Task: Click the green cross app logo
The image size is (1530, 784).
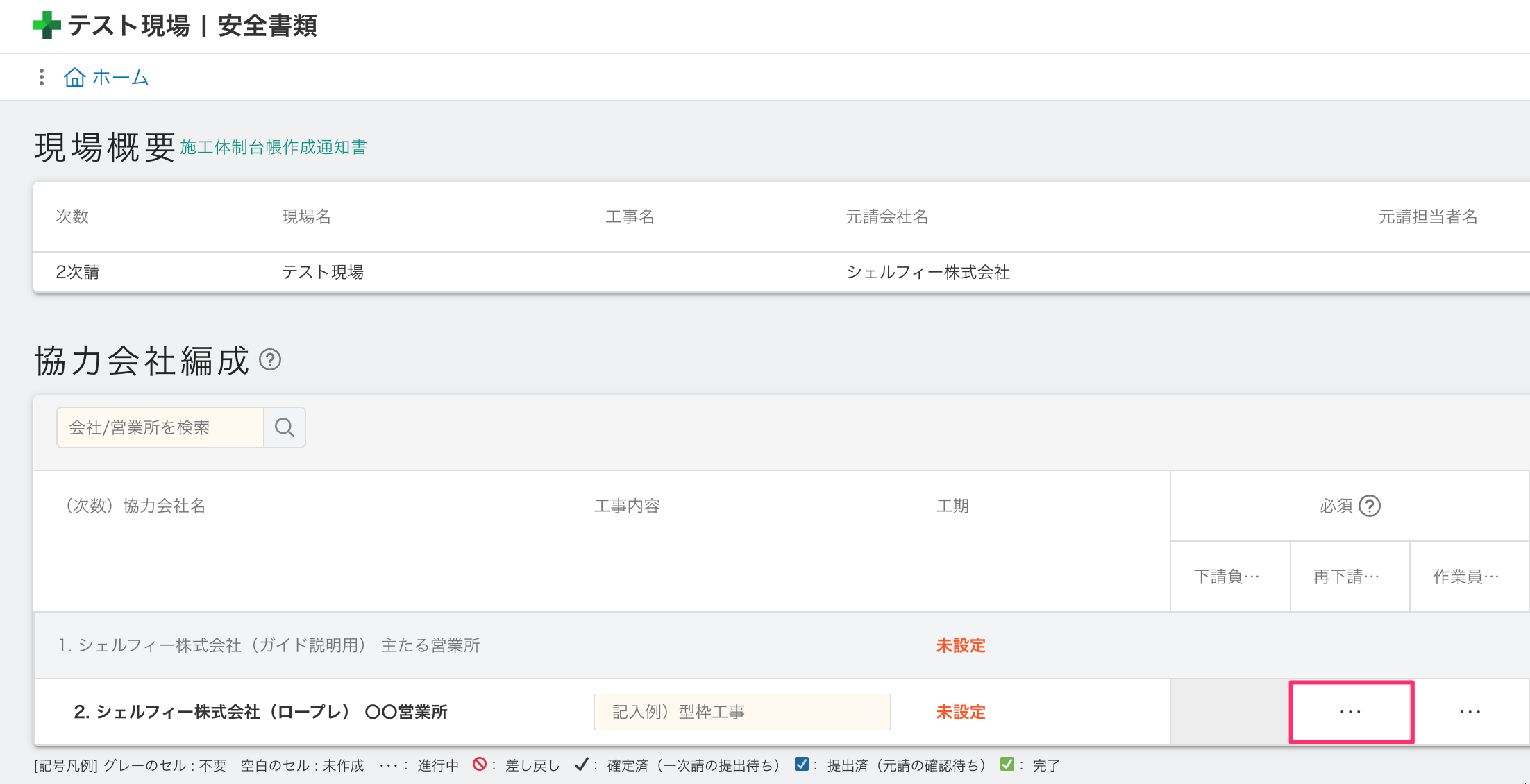Action: (x=47, y=25)
